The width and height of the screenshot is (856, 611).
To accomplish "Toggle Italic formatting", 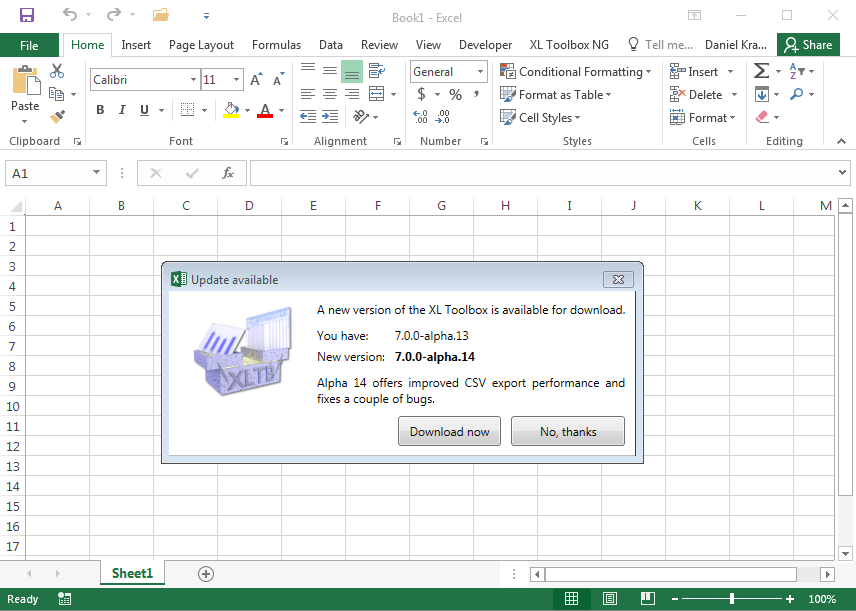I will click(x=122, y=110).
